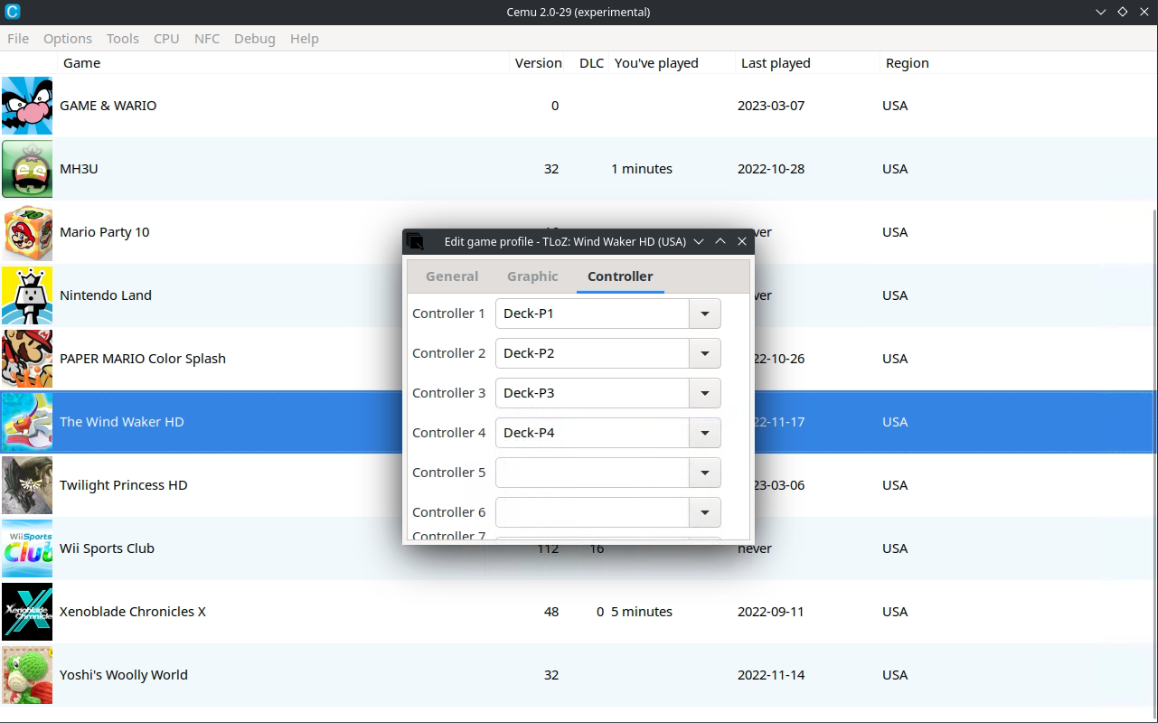Click the Edit game profile dialog window icon
The image size is (1158, 723).
coord(416,241)
